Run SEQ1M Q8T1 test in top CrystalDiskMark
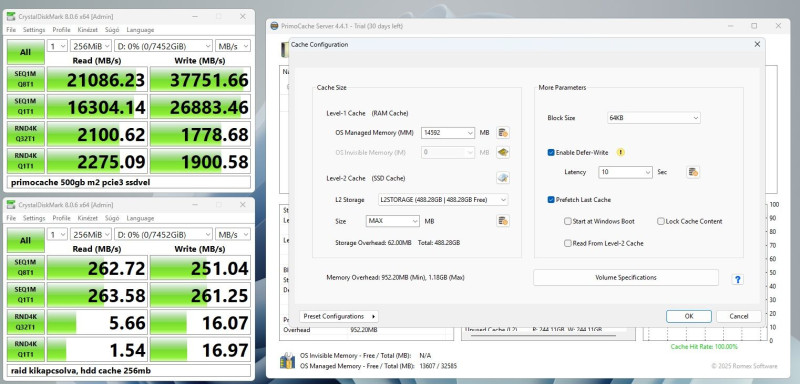This screenshot has width=800, height=384. [x=26, y=79]
